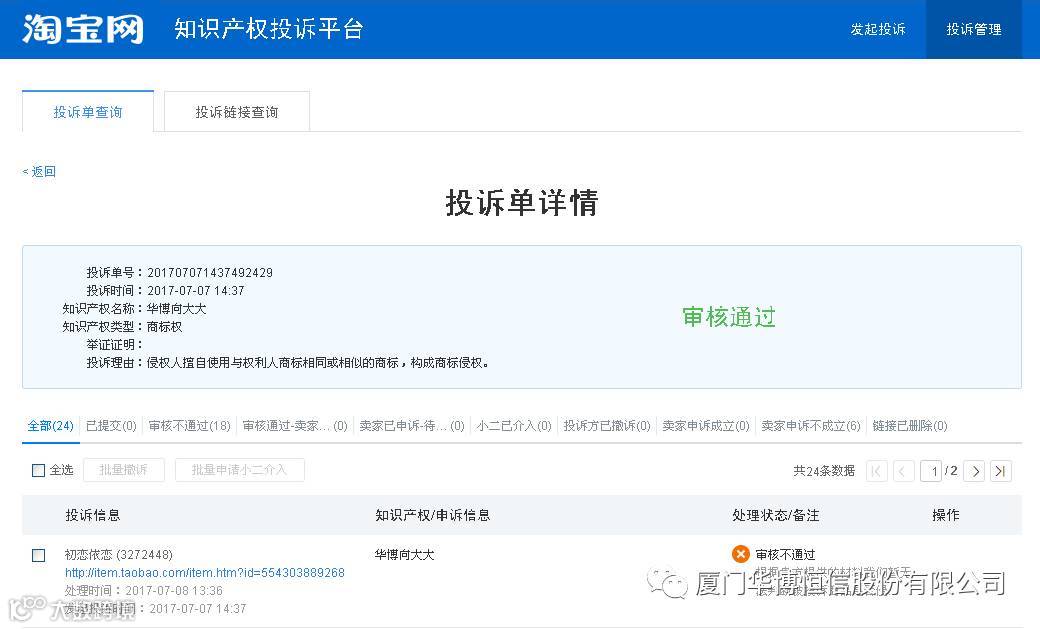Viewport: 1040px width, 629px height.
Task: Select the 卖家已申诉-待…(0) filter tab
Action: (x=412, y=426)
